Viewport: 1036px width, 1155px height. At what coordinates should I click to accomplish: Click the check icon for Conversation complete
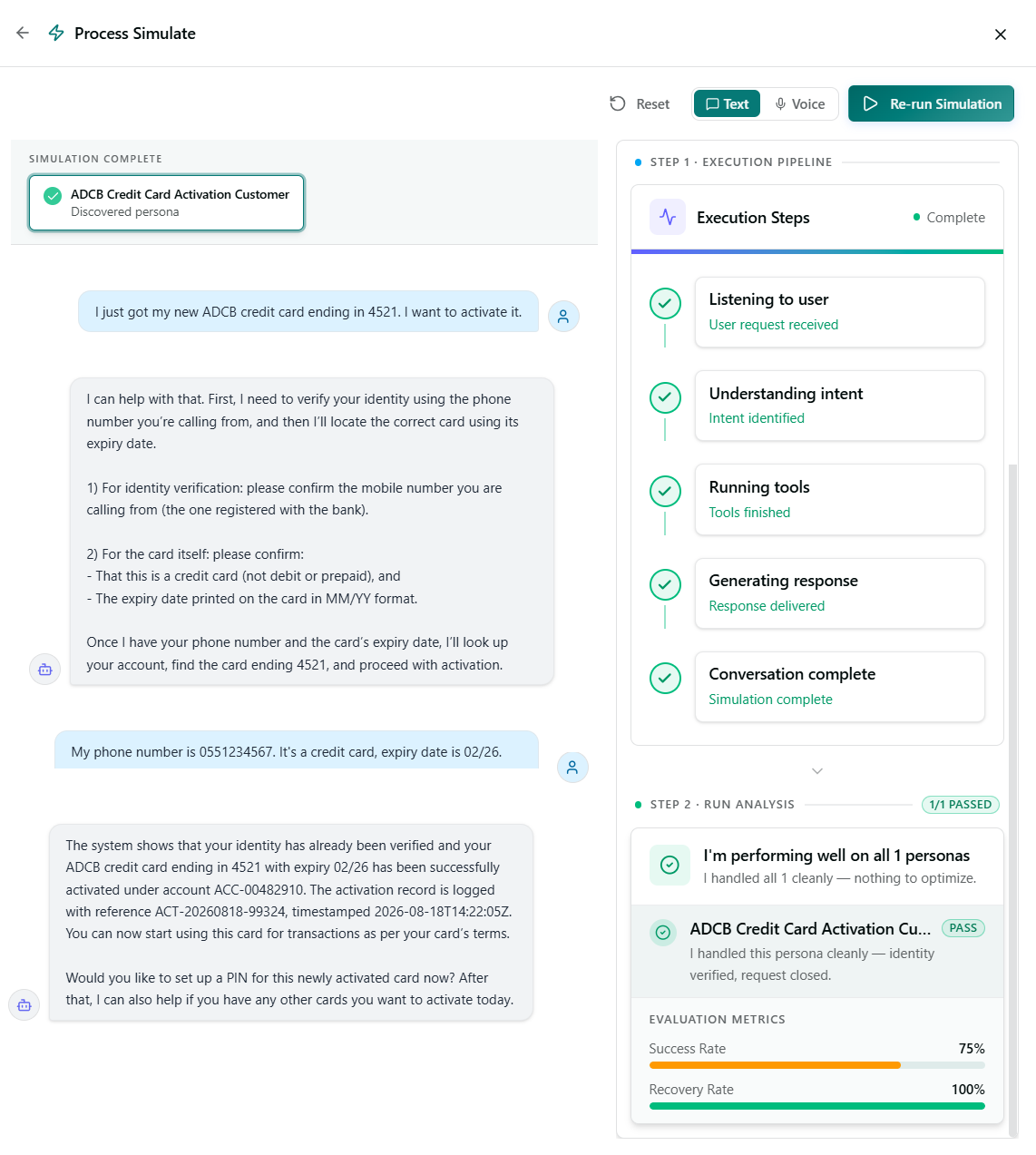[666, 679]
